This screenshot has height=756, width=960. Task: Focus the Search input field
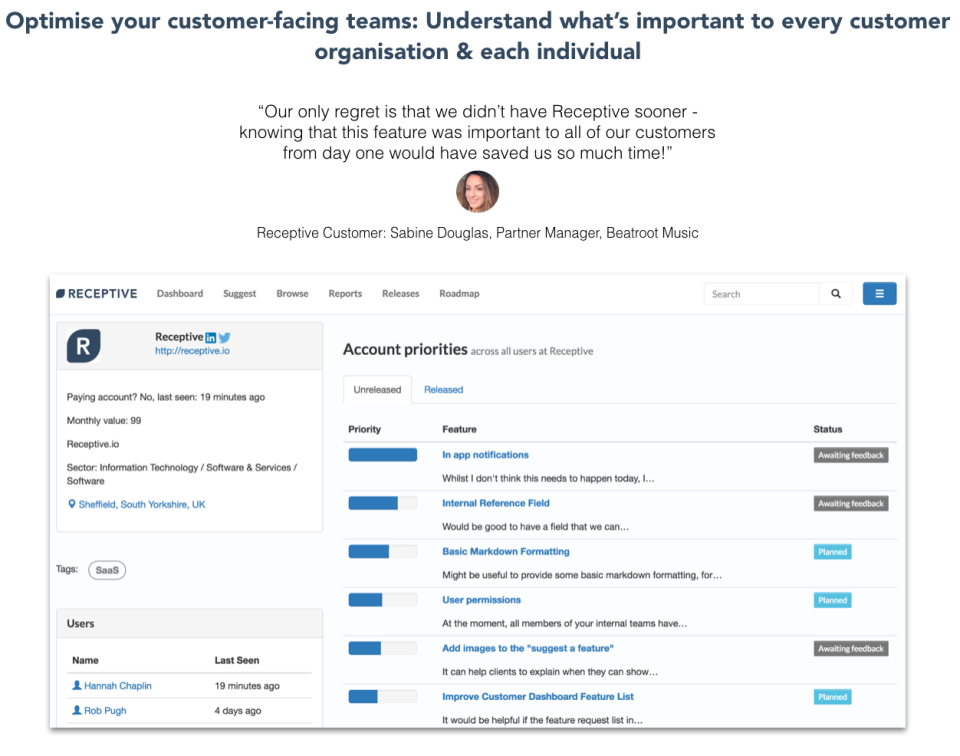click(762, 294)
